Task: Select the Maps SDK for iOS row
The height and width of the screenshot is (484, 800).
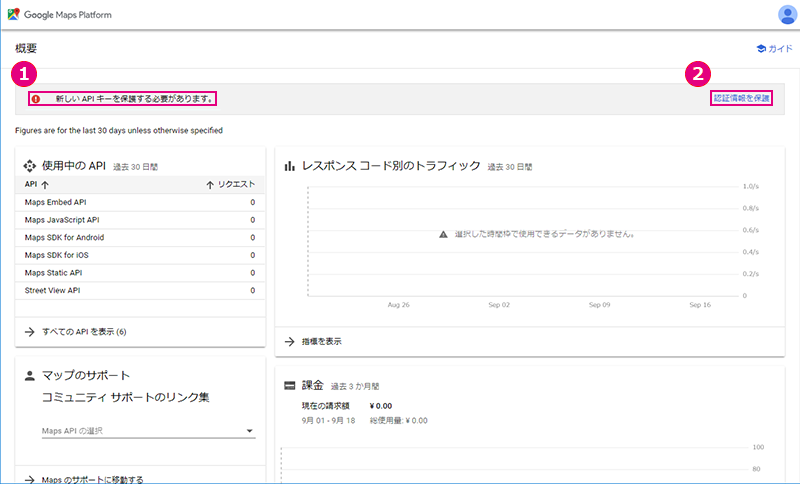Action: pos(140,255)
